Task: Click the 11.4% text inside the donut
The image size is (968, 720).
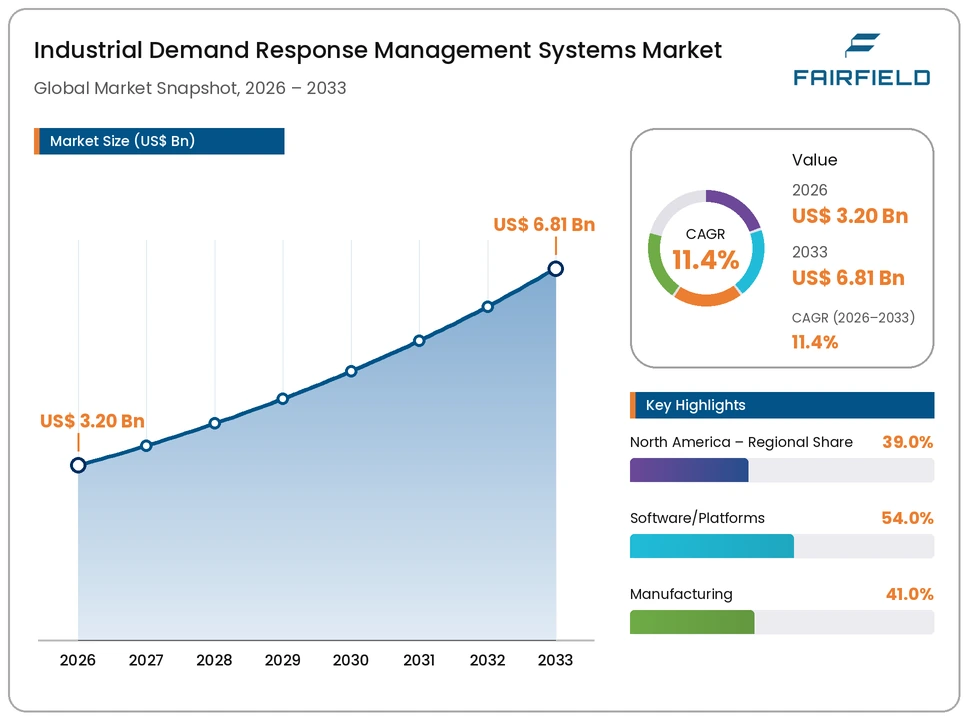Action: pyautogui.click(x=706, y=260)
